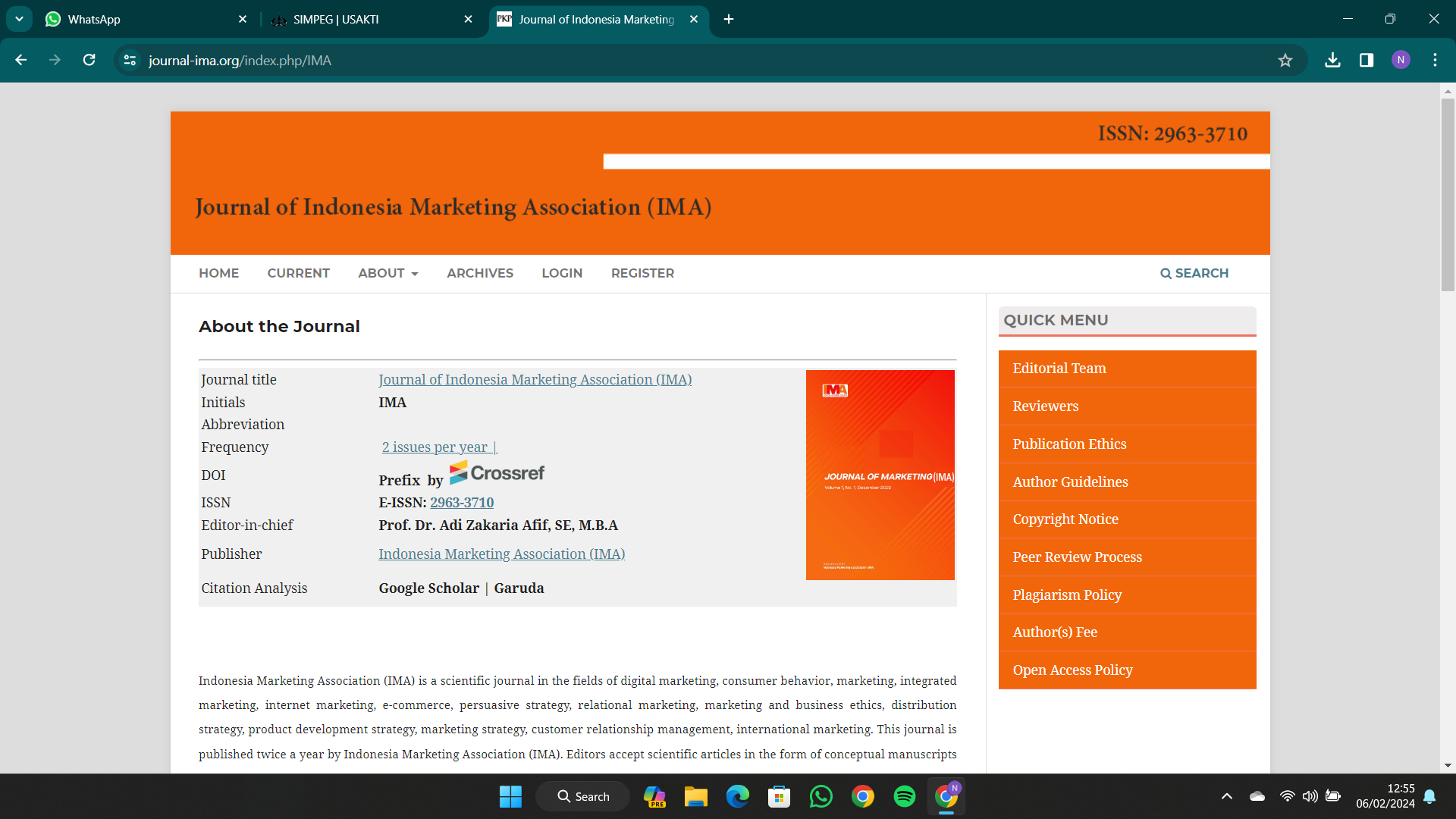
Task: Open Microsoft Store from the taskbar
Action: click(x=779, y=796)
